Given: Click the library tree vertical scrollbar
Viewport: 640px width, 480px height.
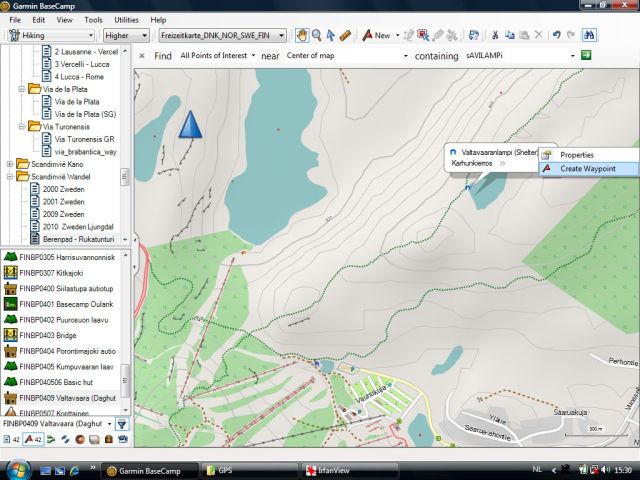Looking at the screenshot, I should pyautogui.click(x=126, y=176).
